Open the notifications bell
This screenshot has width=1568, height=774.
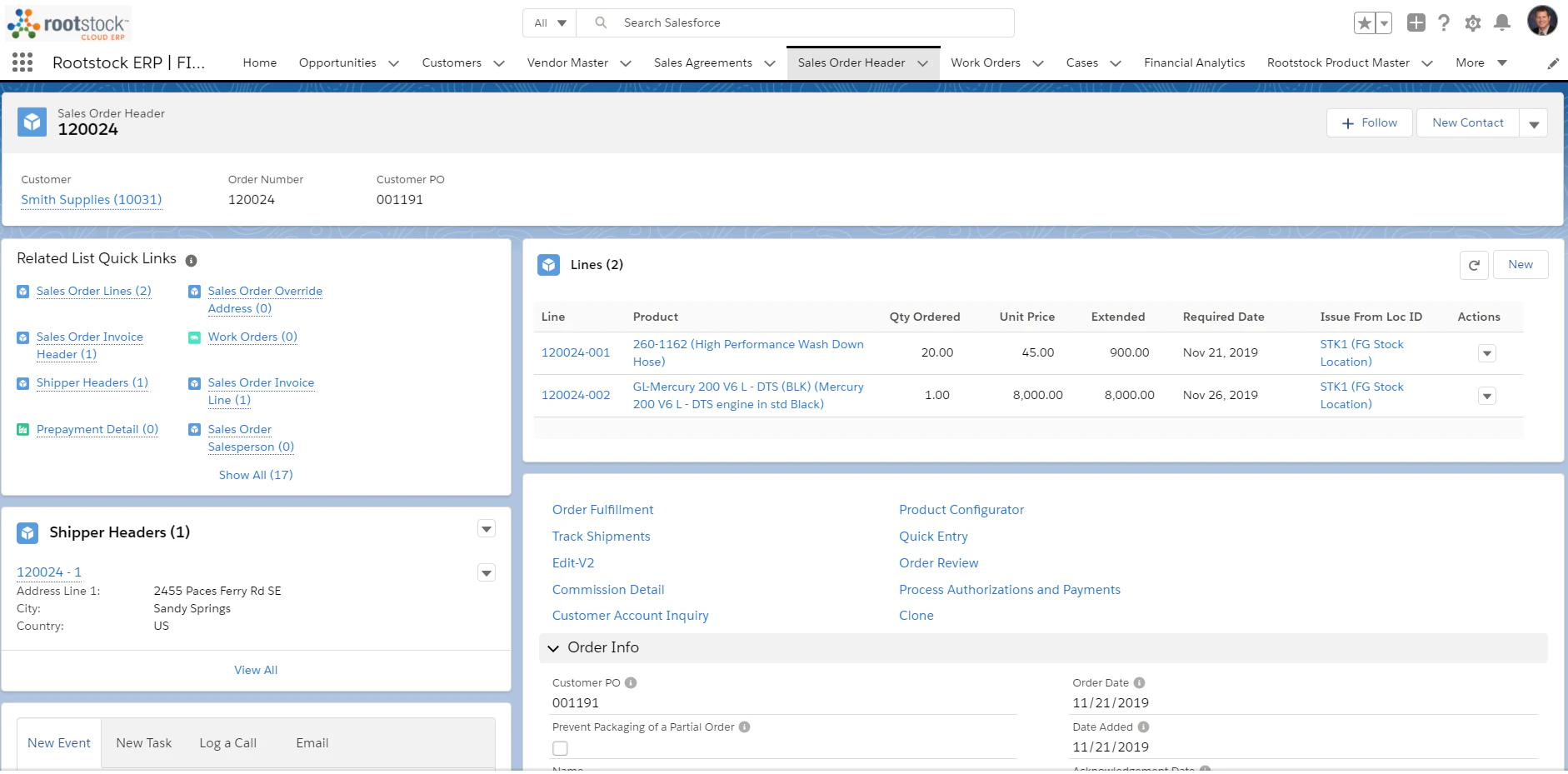pyautogui.click(x=1502, y=22)
